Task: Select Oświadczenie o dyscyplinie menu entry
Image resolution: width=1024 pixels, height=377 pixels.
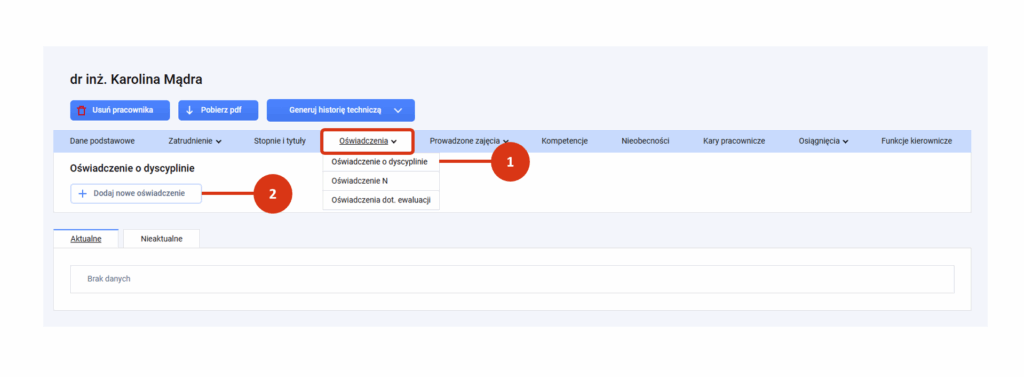Action: click(381, 161)
